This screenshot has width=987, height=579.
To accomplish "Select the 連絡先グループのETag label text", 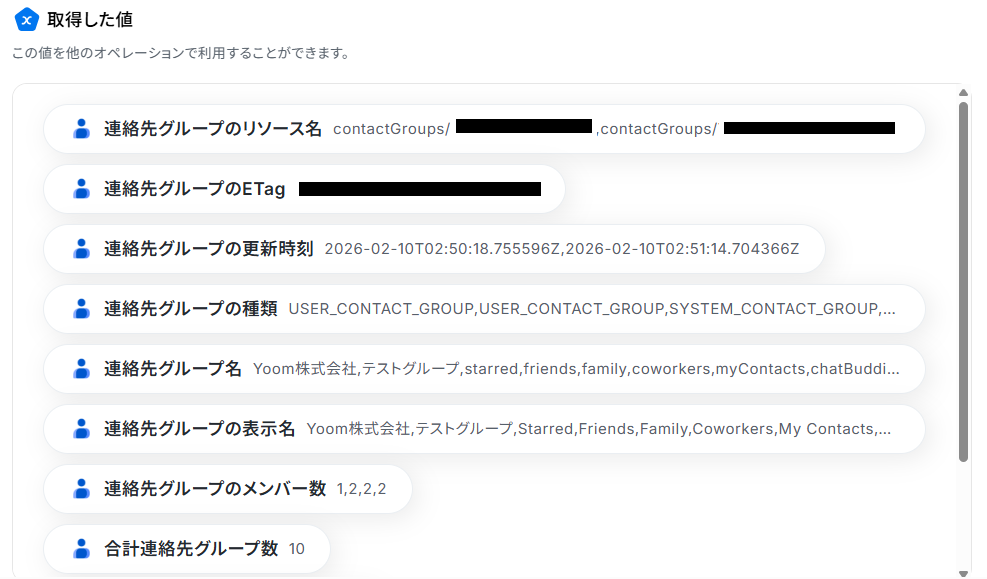I will coord(194,189).
